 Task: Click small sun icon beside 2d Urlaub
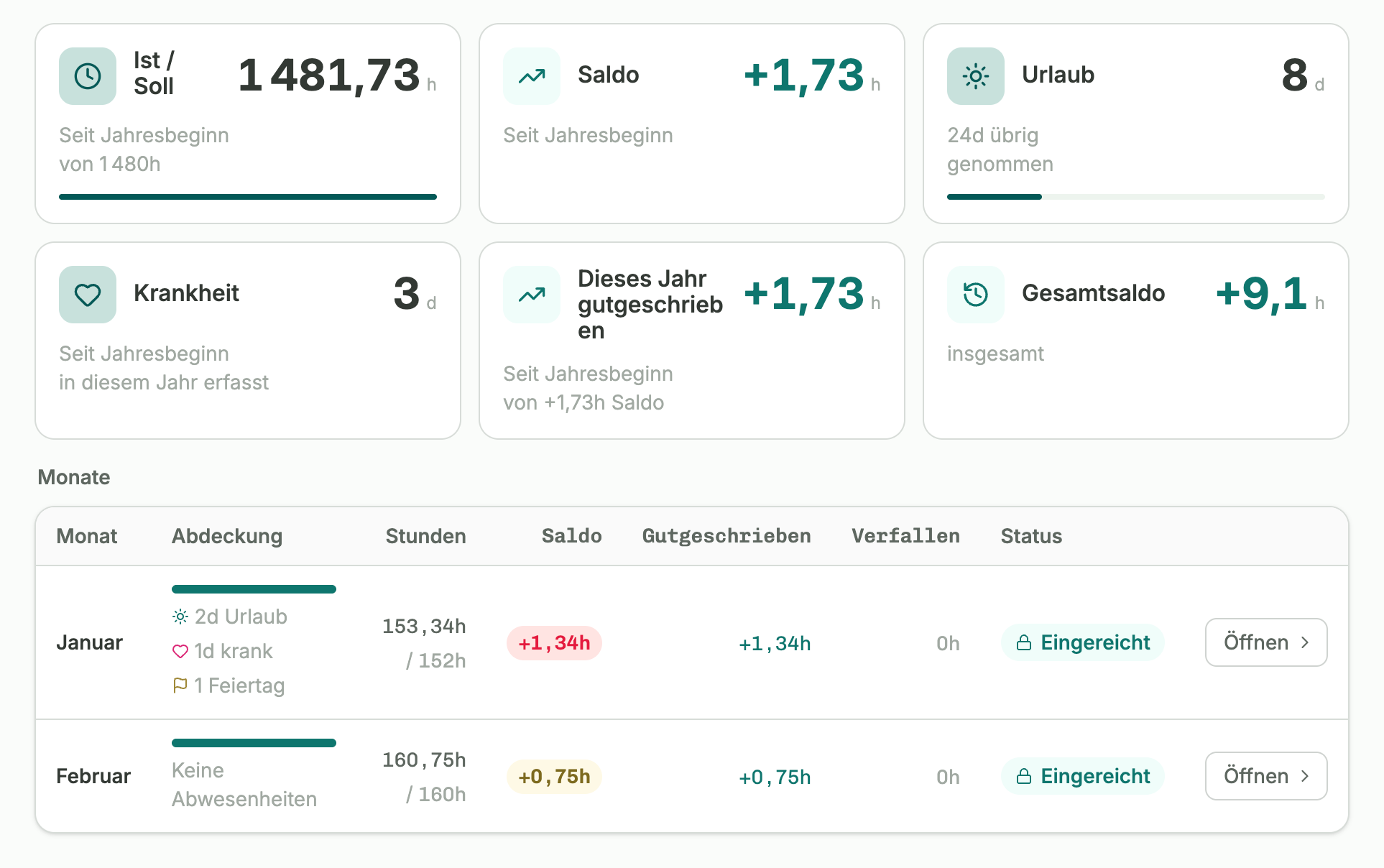tap(180, 617)
